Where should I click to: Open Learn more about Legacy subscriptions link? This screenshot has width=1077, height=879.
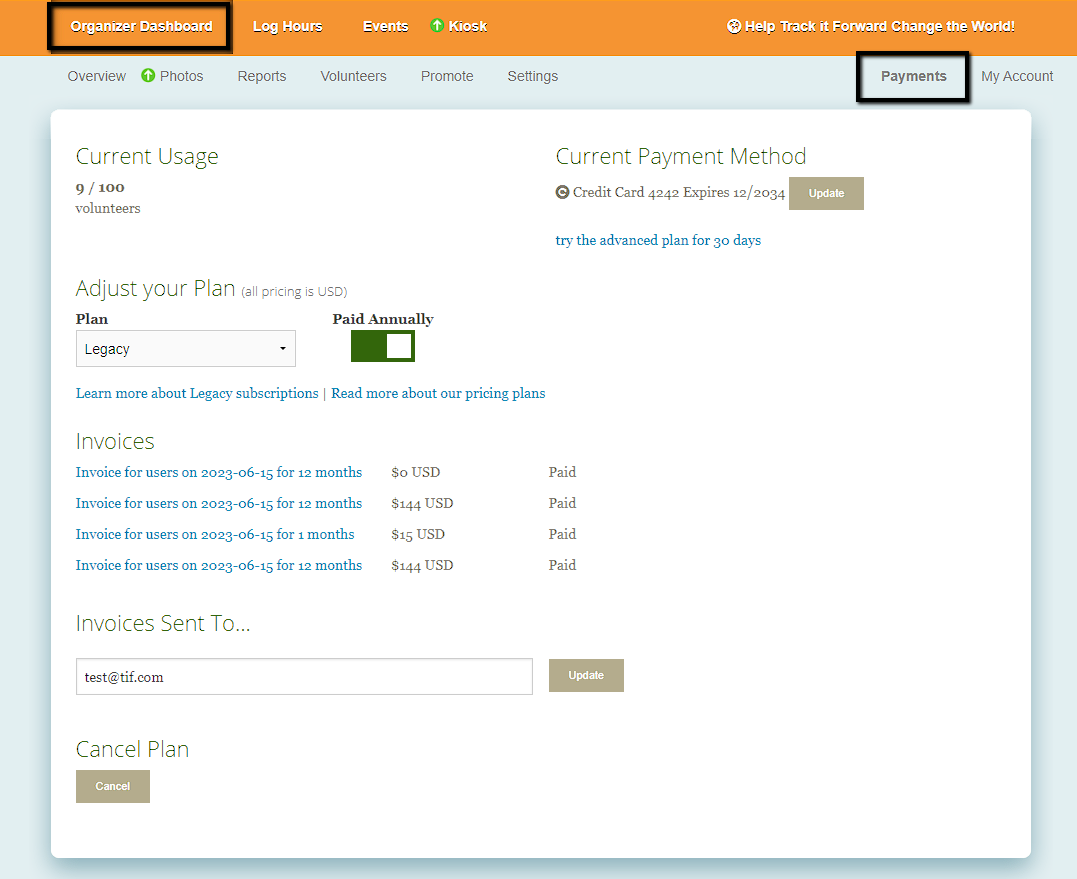[x=197, y=394]
